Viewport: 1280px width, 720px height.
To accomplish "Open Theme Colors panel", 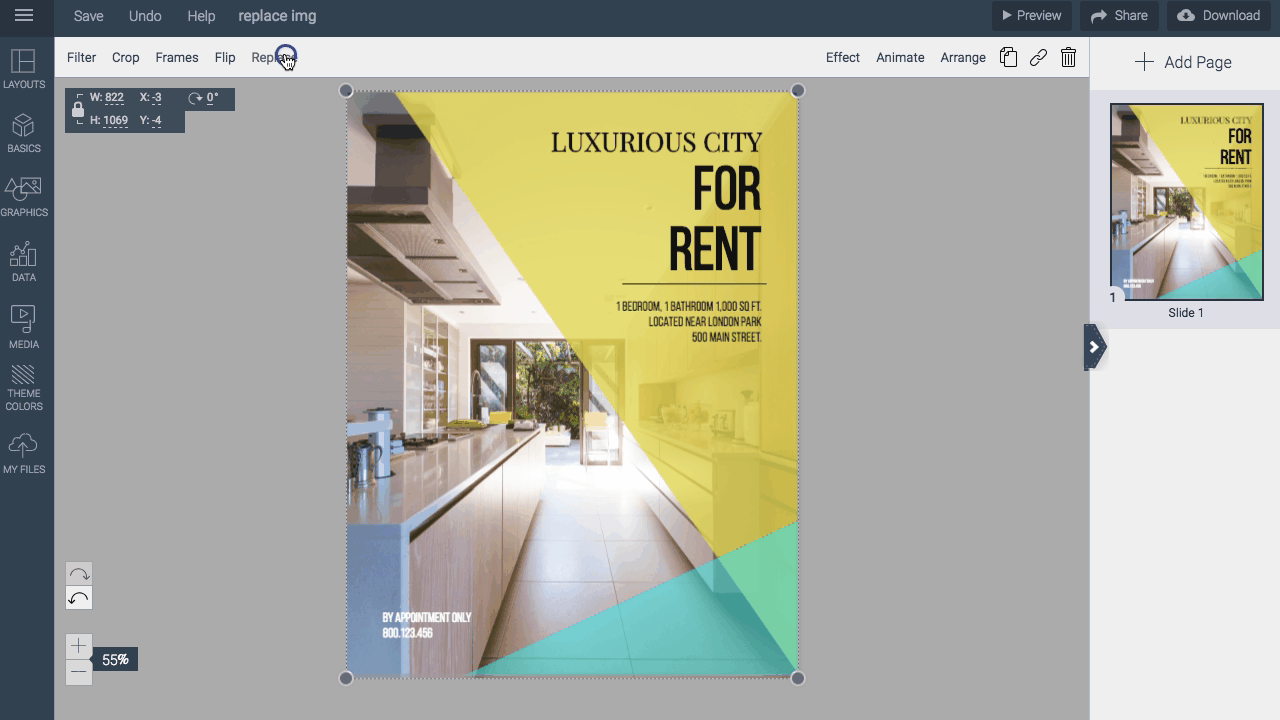I will coord(24,388).
